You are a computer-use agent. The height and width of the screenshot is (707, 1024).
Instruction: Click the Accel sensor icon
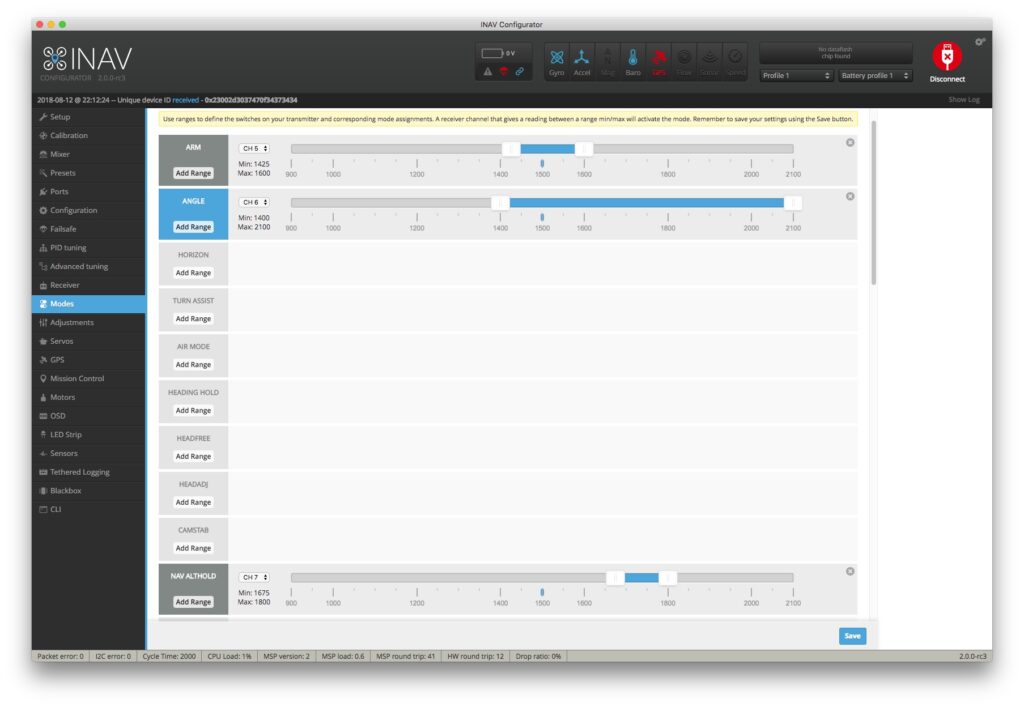pos(582,61)
